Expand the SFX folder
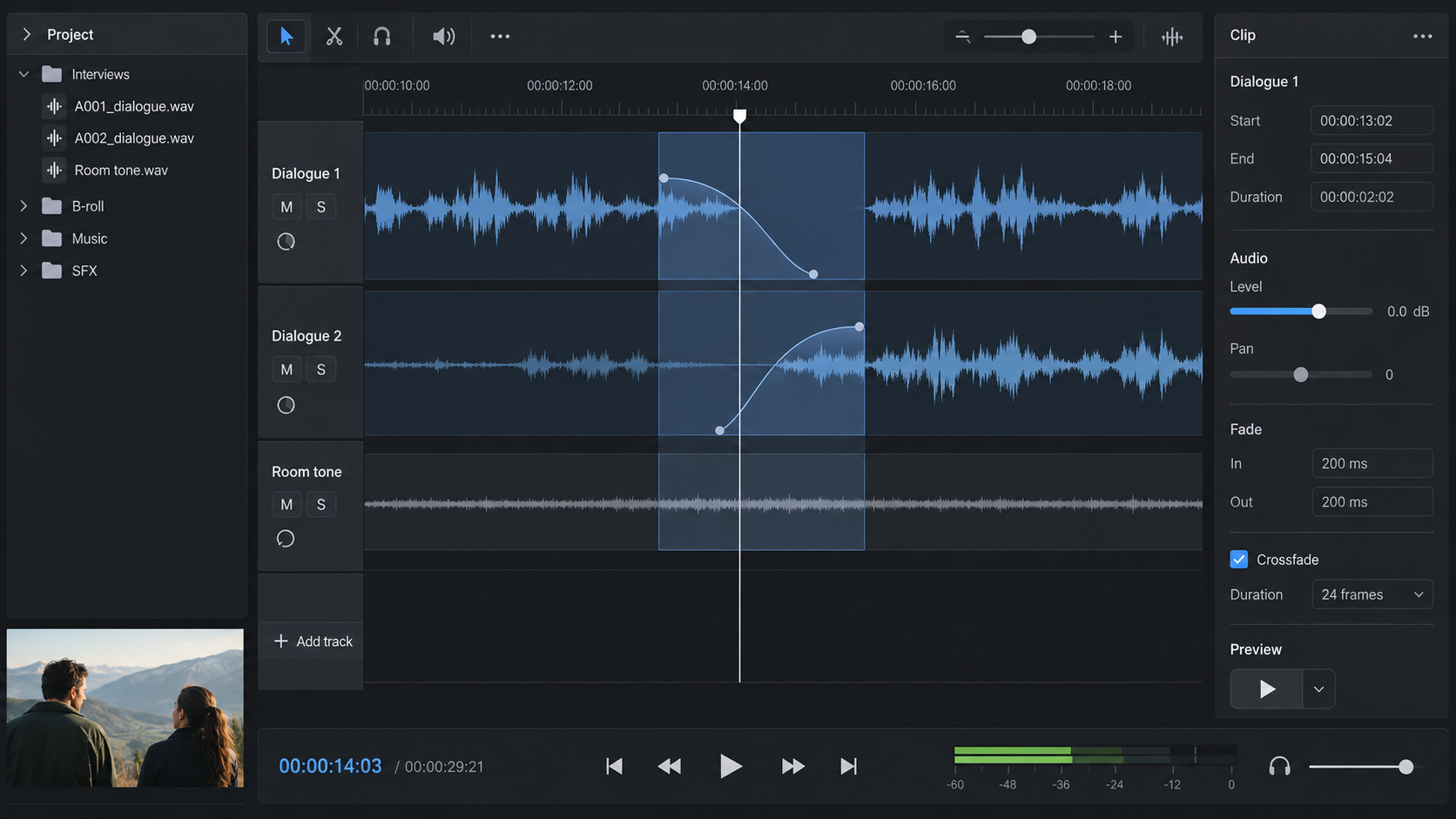This screenshot has height=819, width=1456. [24, 271]
